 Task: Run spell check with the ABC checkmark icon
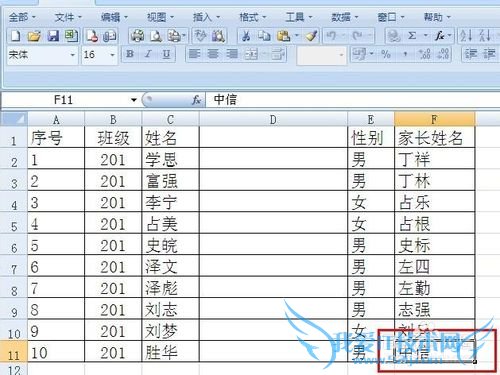201,36
